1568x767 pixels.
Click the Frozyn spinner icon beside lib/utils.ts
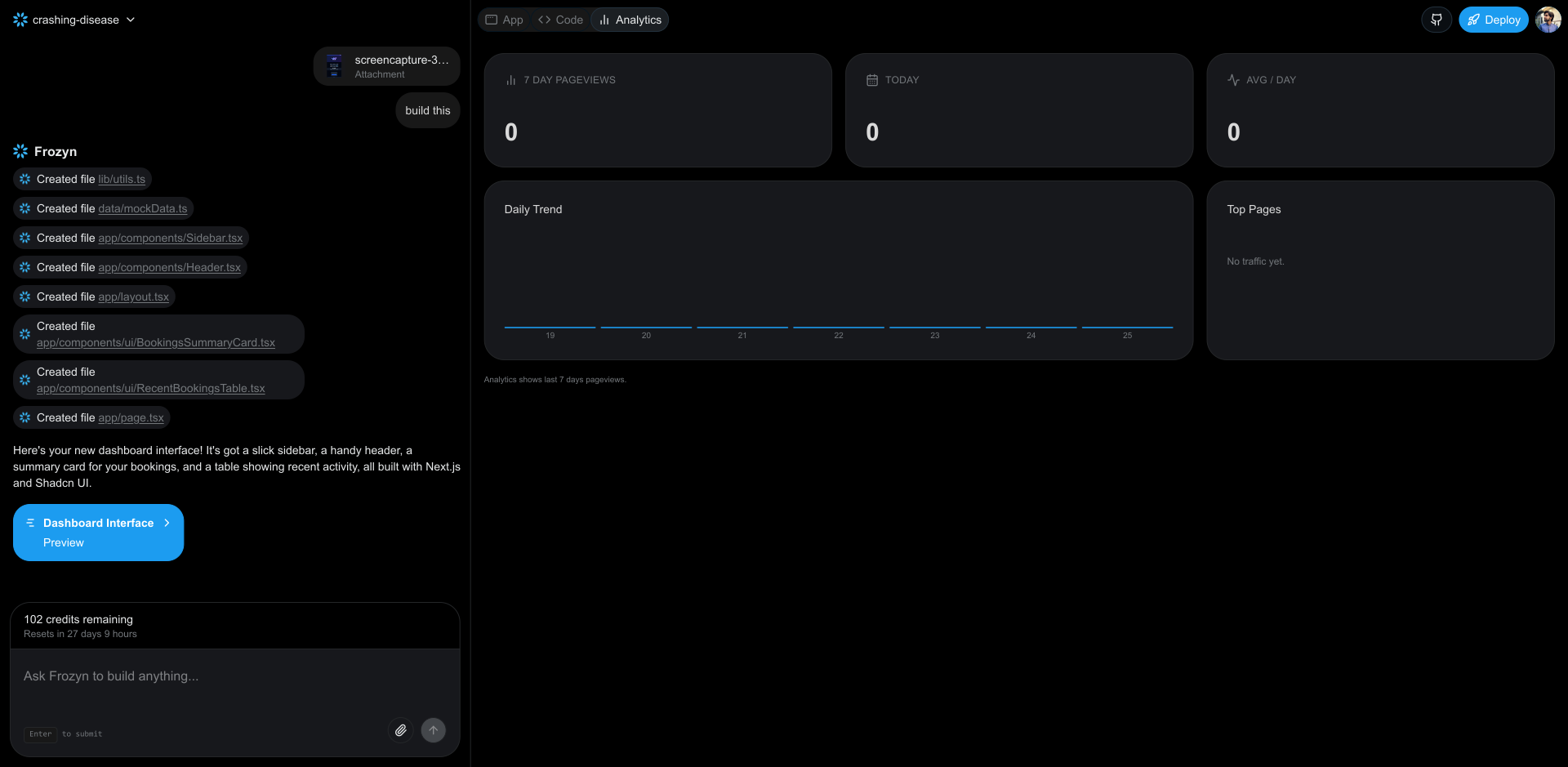24,179
